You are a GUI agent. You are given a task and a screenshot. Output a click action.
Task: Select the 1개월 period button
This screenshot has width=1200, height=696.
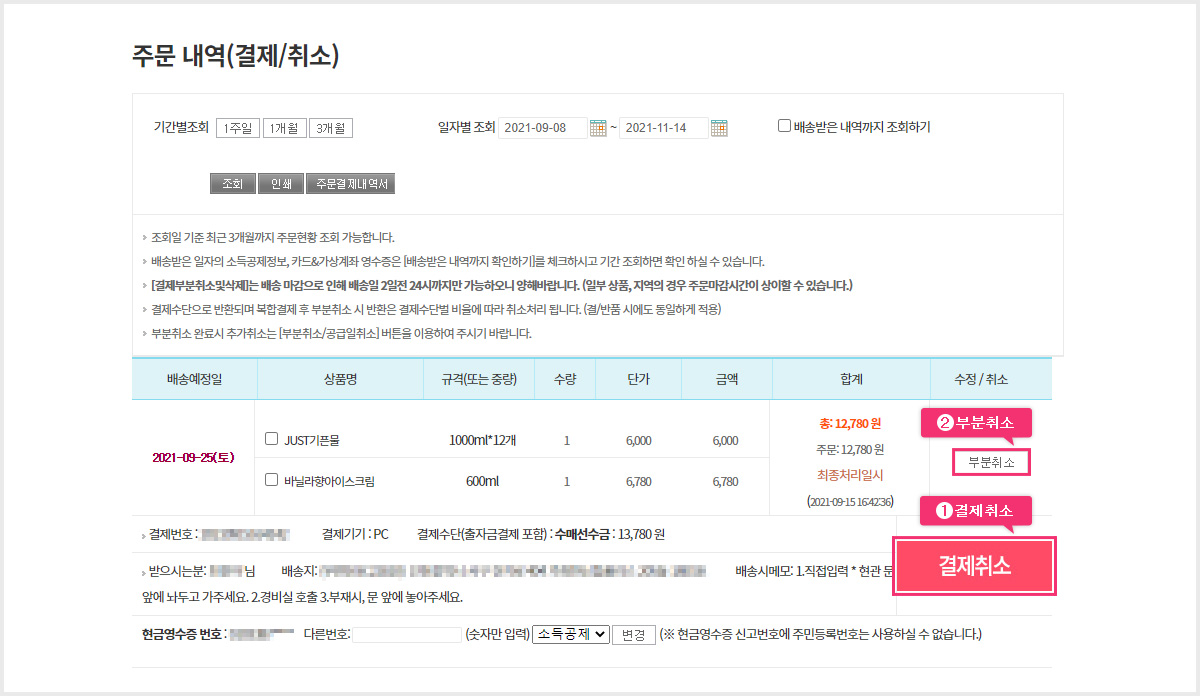click(x=285, y=128)
